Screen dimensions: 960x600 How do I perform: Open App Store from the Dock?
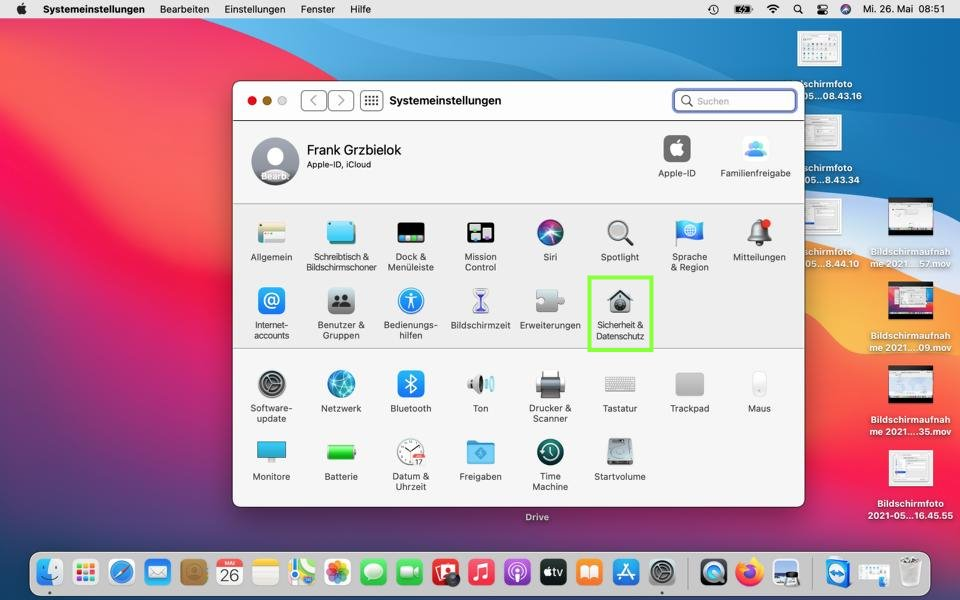[625, 573]
